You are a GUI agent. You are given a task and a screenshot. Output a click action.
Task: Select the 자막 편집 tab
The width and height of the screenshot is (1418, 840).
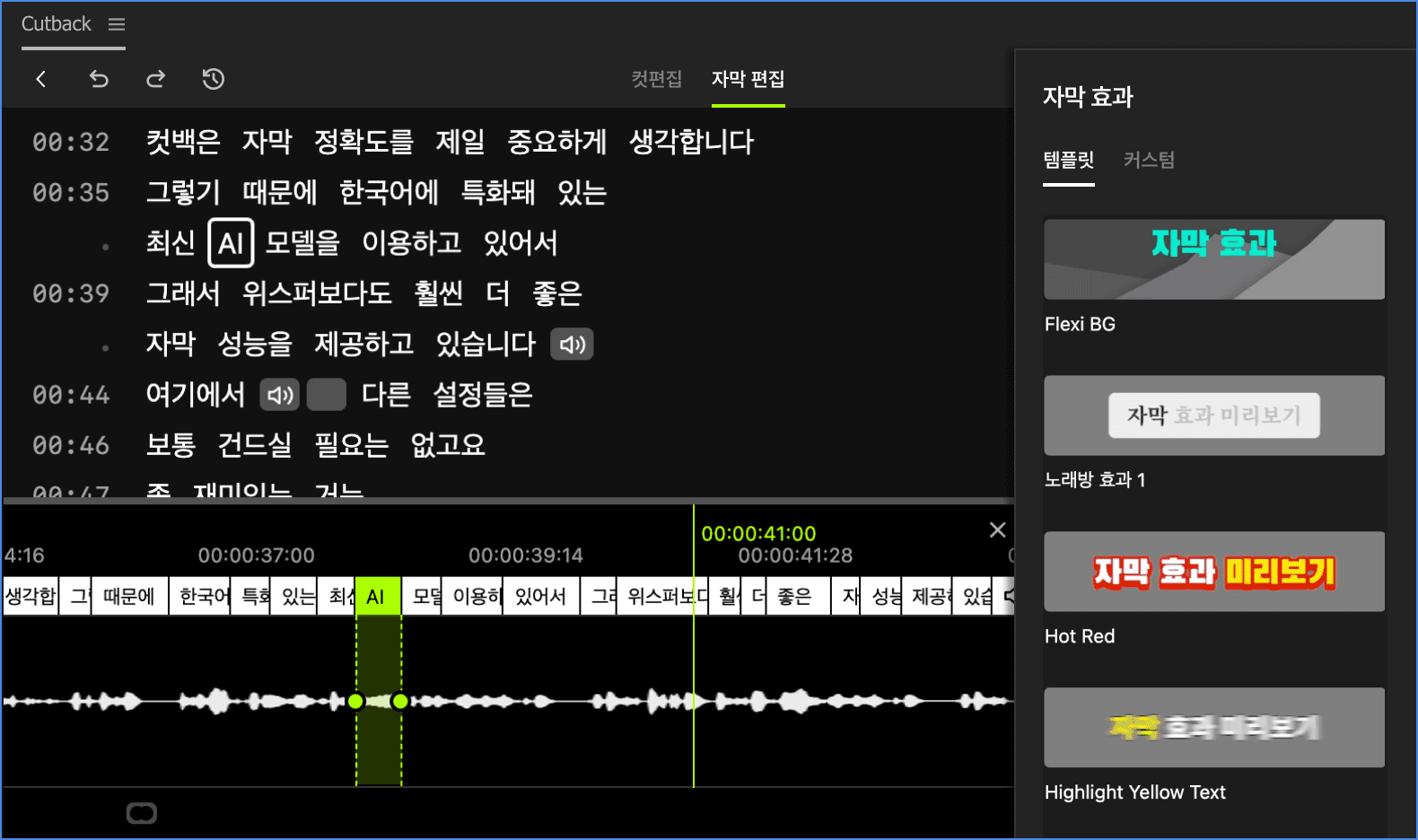click(x=748, y=79)
